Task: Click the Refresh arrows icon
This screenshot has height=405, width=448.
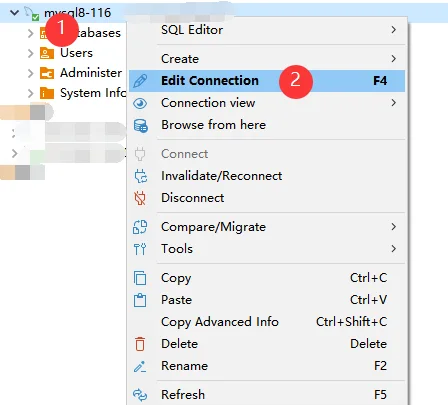Action: point(140,395)
